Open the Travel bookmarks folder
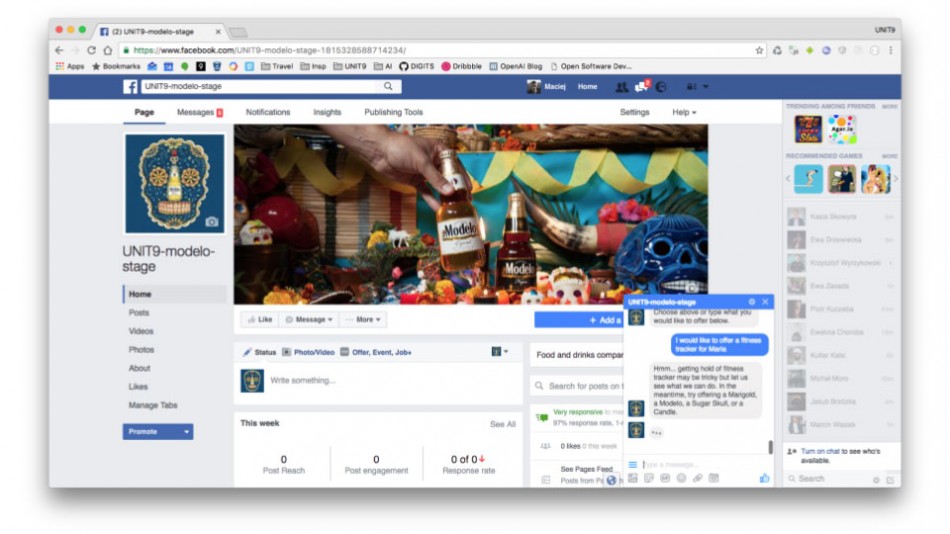 [277, 67]
